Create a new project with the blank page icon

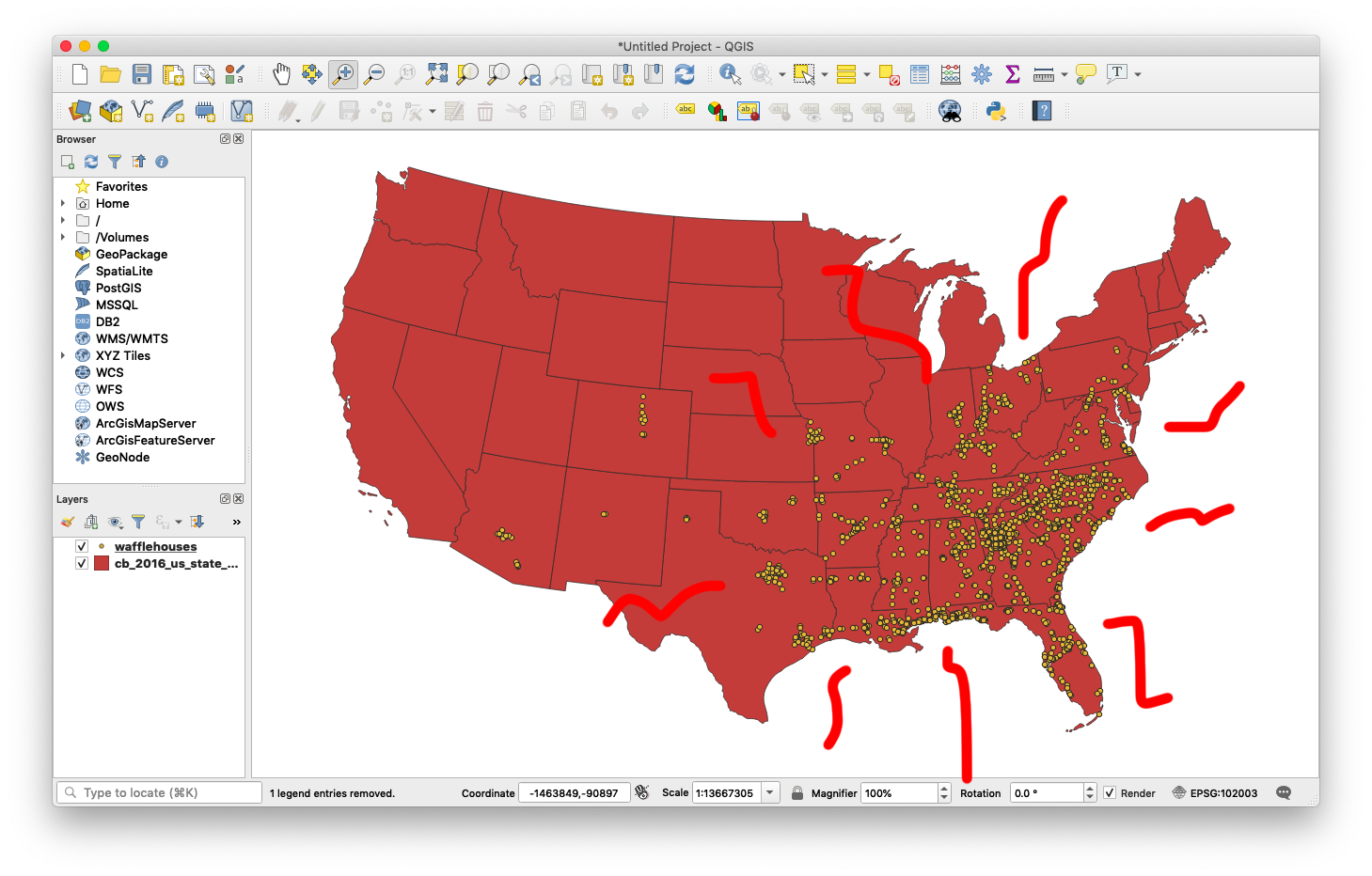point(80,74)
